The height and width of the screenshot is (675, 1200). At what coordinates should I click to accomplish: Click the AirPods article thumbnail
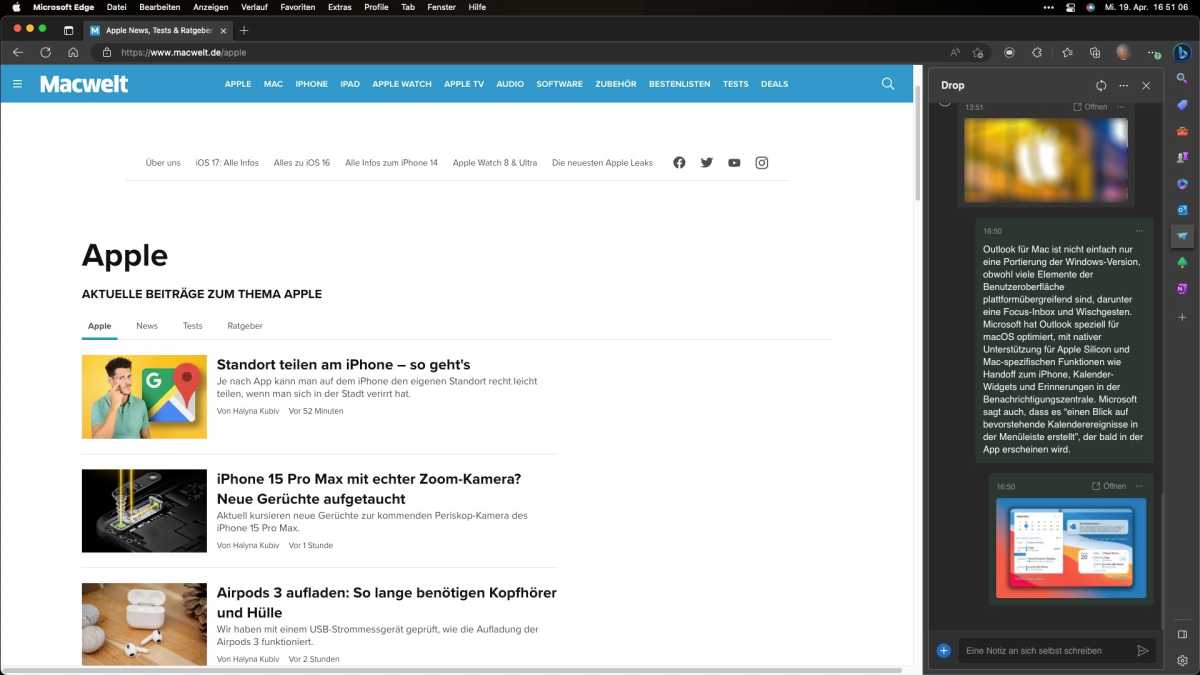pyautogui.click(x=144, y=625)
